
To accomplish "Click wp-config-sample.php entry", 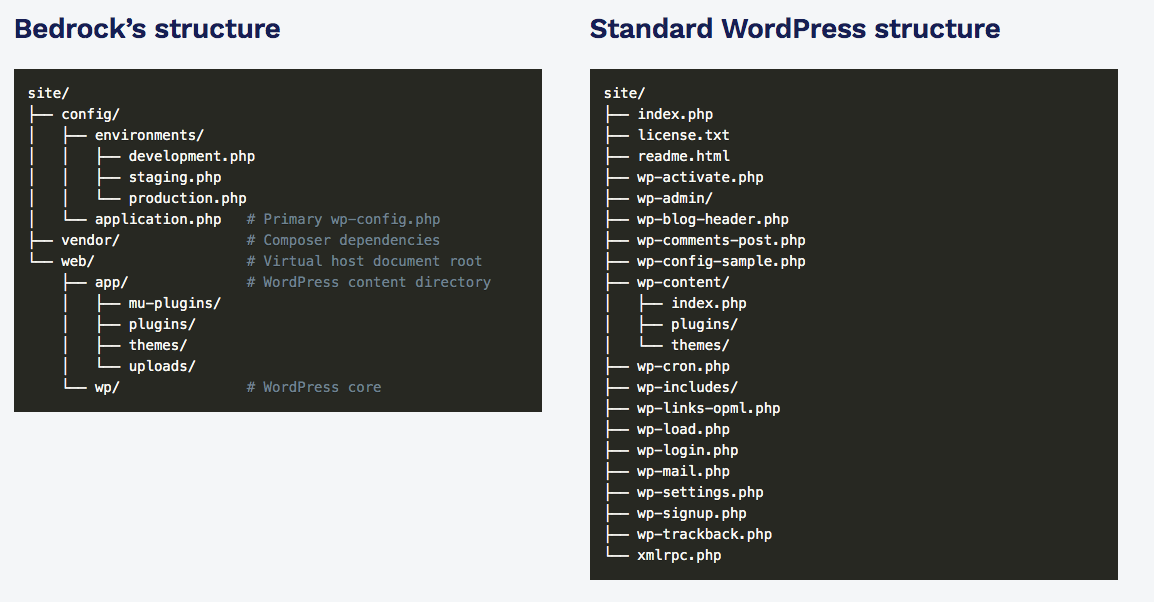I will pyautogui.click(x=721, y=261).
